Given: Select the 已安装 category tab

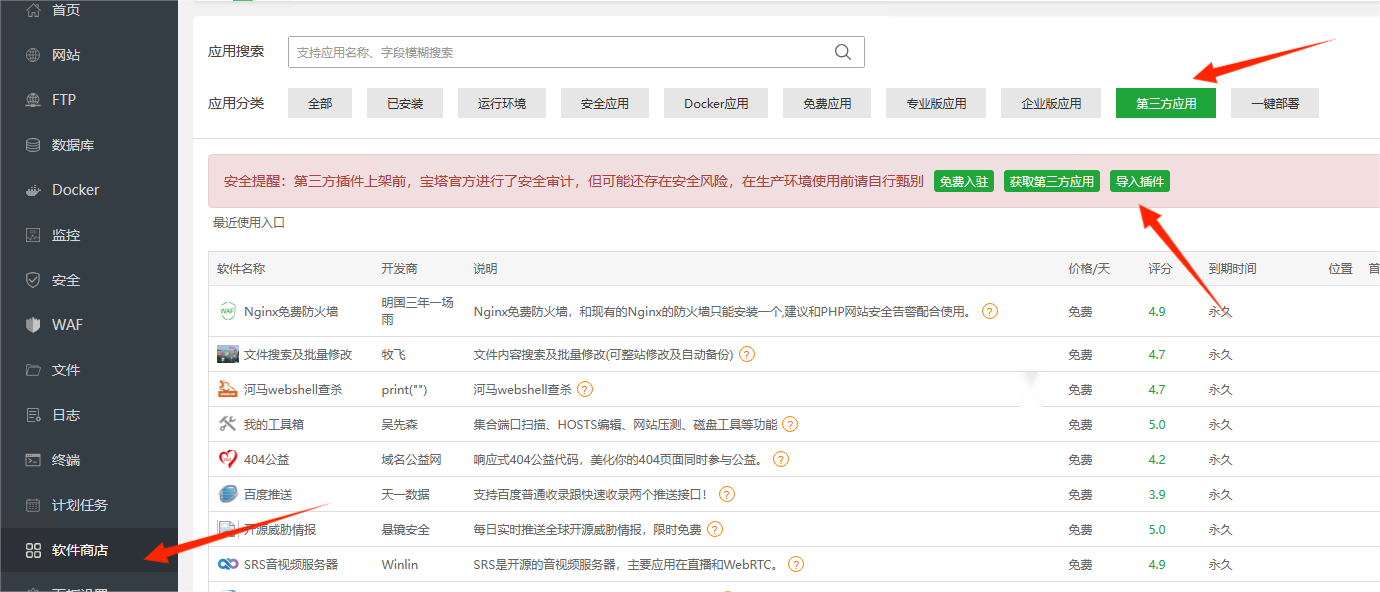Looking at the screenshot, I should click(405, 103).
